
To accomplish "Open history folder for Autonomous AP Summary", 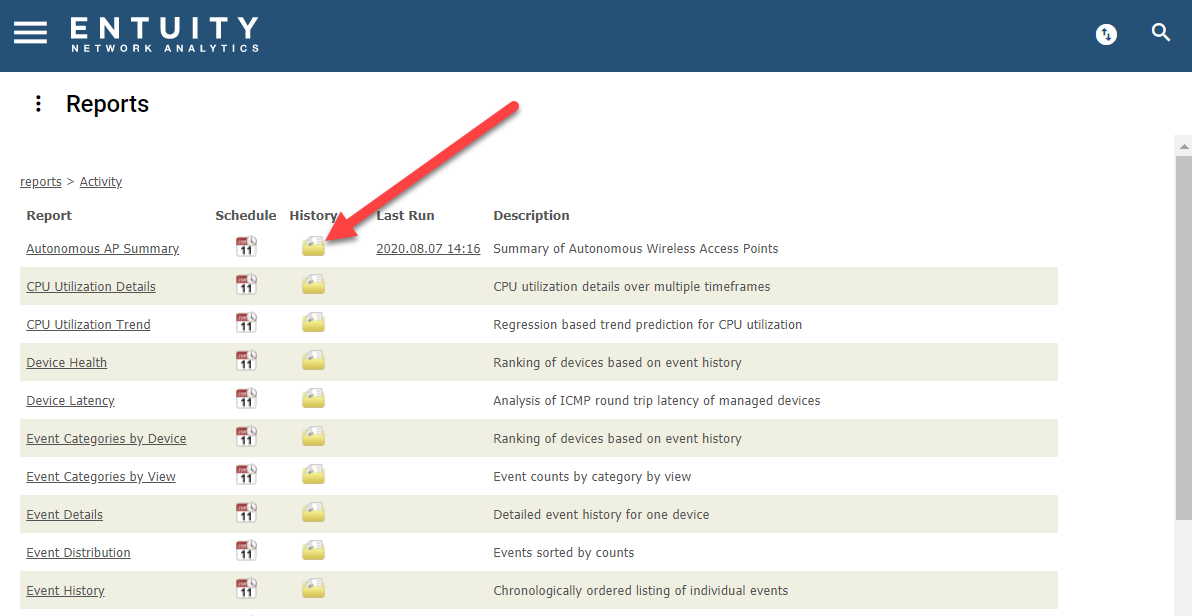I will pos(313,246).
